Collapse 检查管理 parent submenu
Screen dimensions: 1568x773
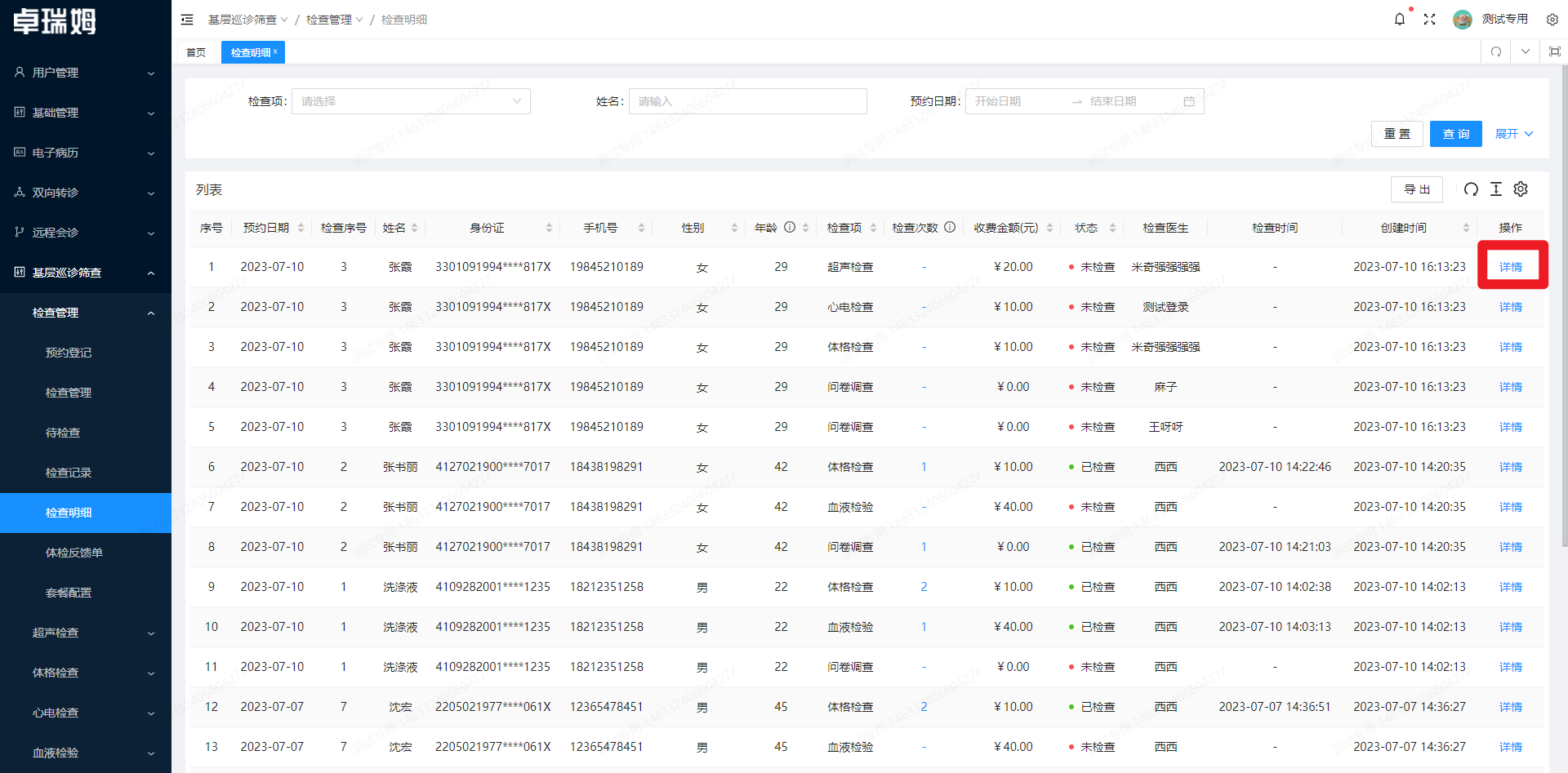tap(86, 313)
